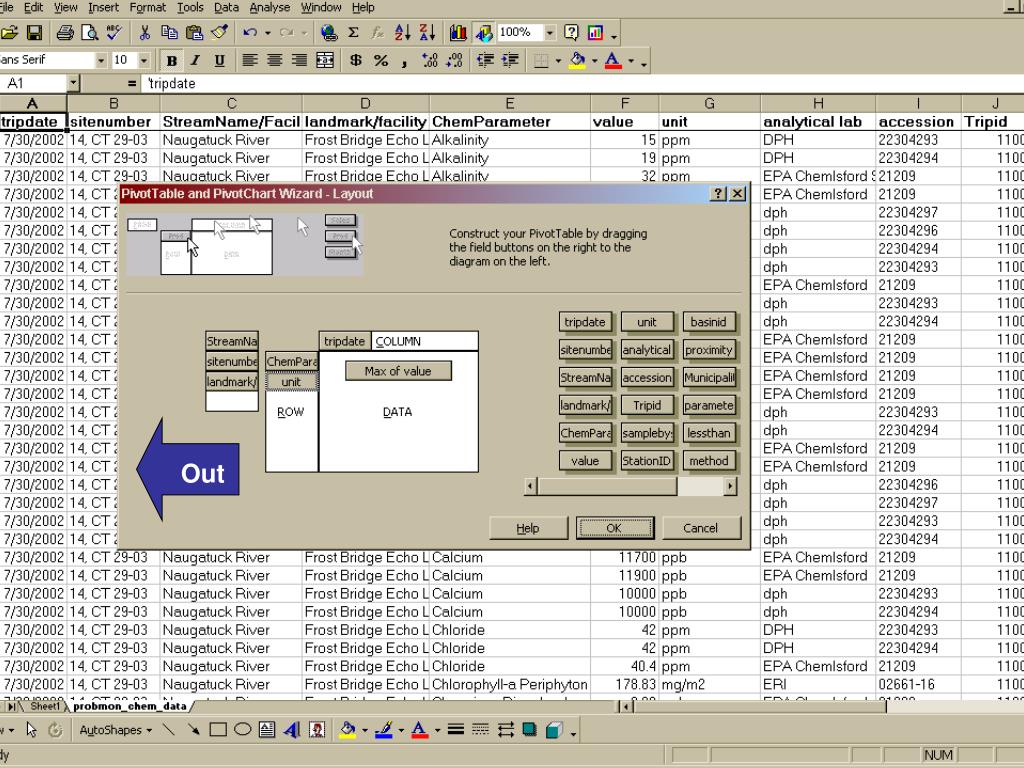Select the basinid field button
The width and height of the screenshot is (1024, 768).
coord(709,322)
